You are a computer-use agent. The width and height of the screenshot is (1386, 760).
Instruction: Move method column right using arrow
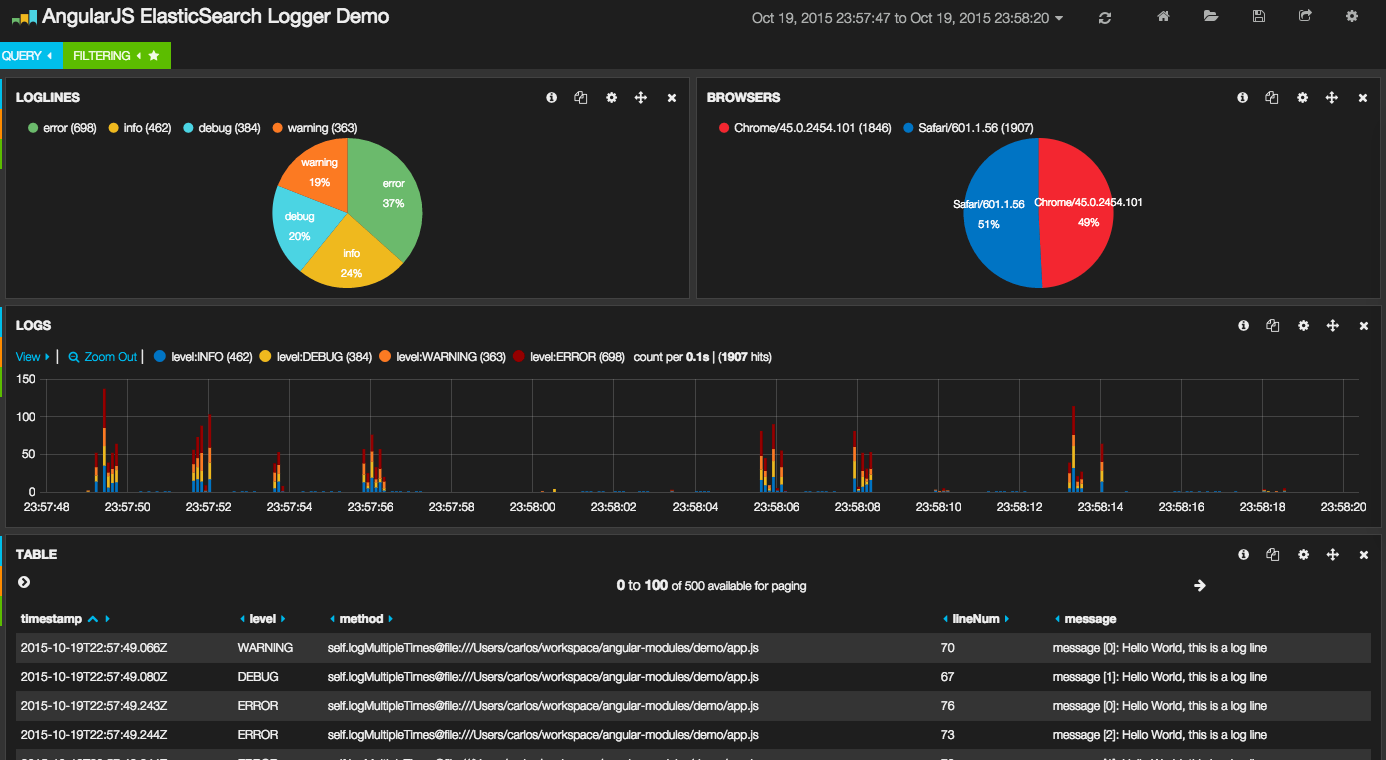[391, 620]
